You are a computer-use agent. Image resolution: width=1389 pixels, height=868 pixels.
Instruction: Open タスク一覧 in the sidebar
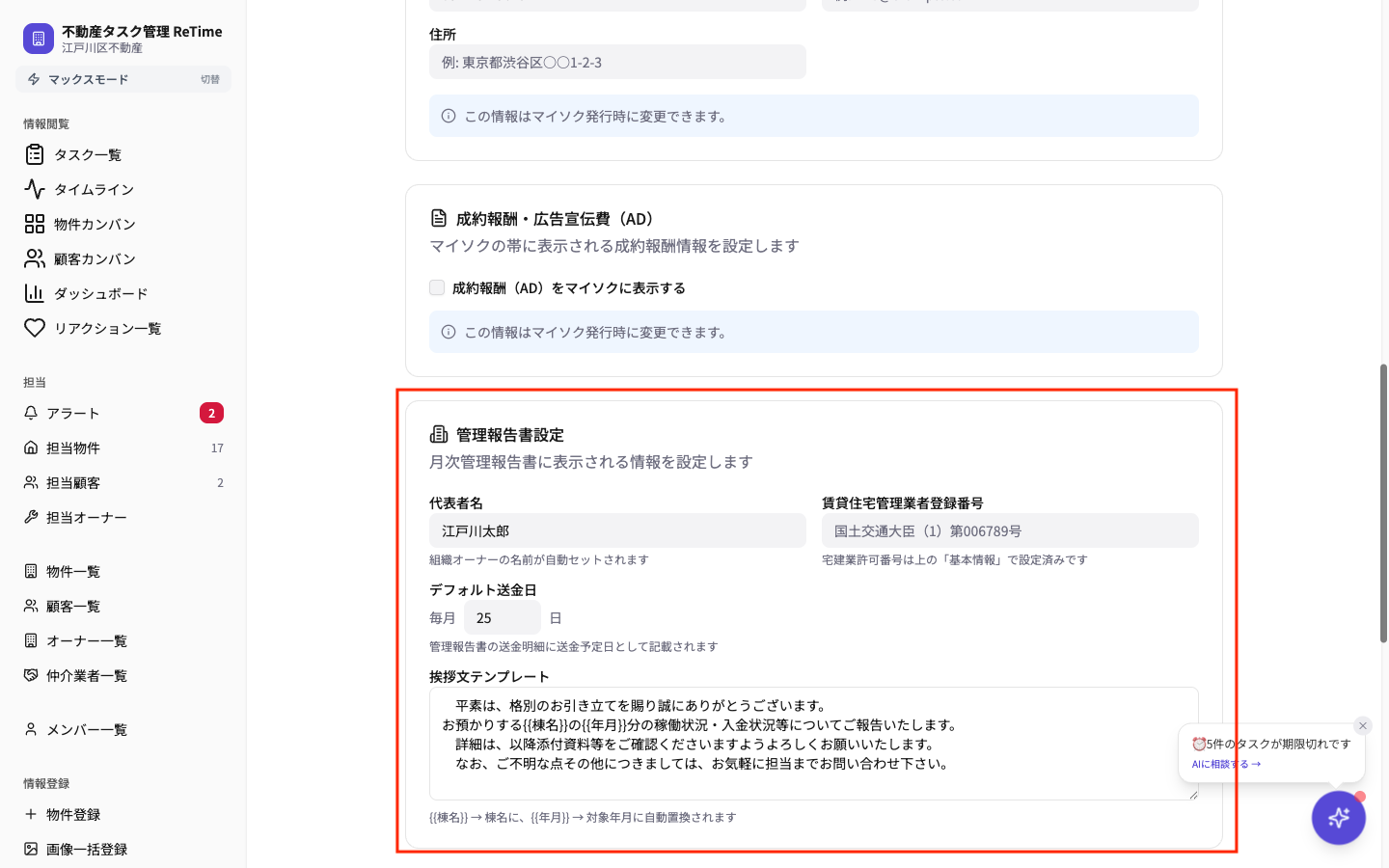coord(123,154)
